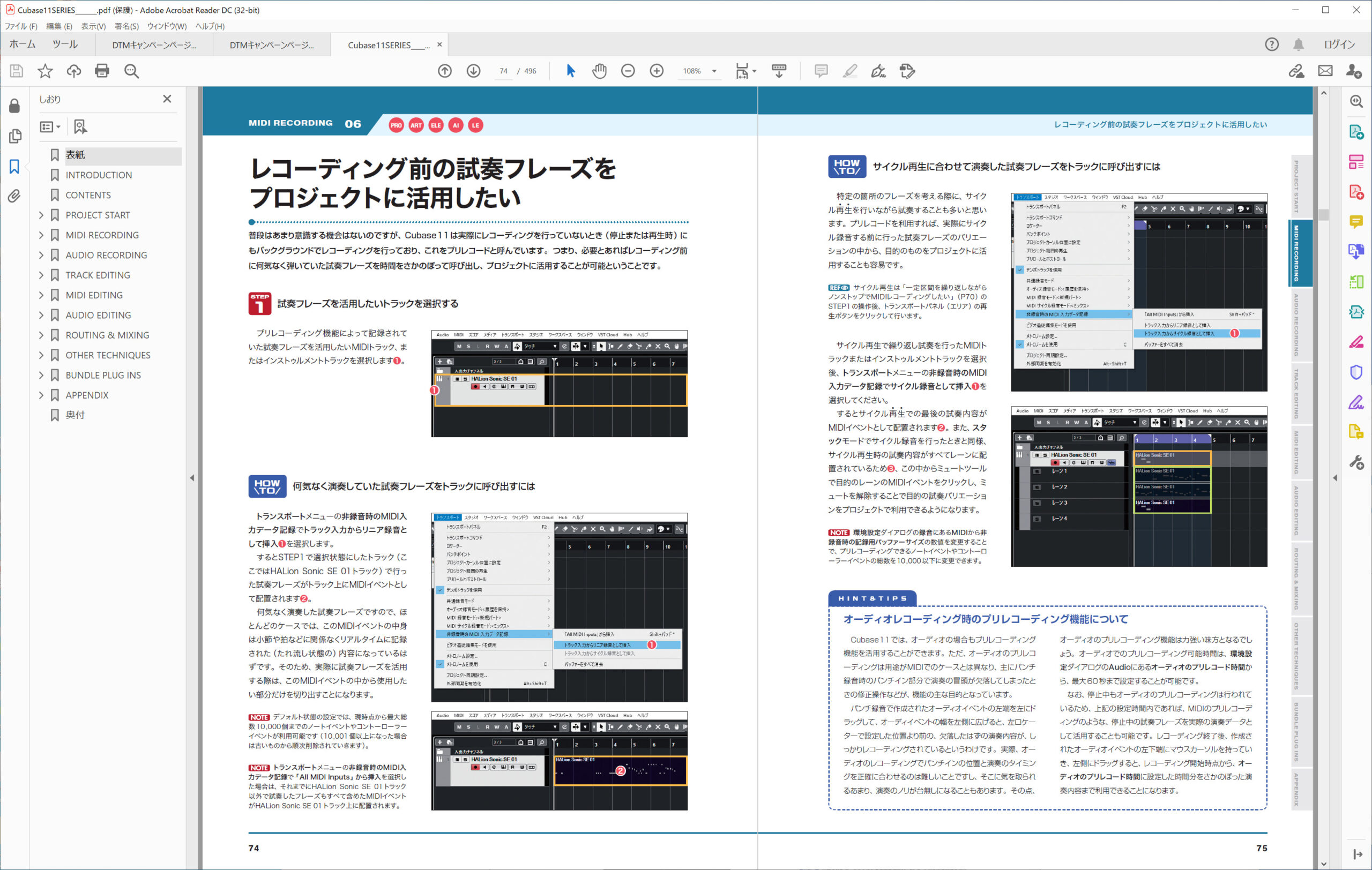1372x870 pixels.
Task: Close the しおり bookmarks panel
Action: [x=167, y=99]
